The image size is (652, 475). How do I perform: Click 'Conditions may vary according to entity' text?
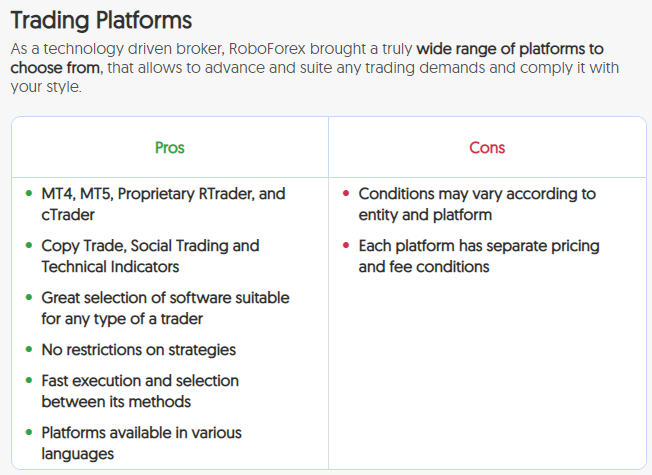coord(476,204)
